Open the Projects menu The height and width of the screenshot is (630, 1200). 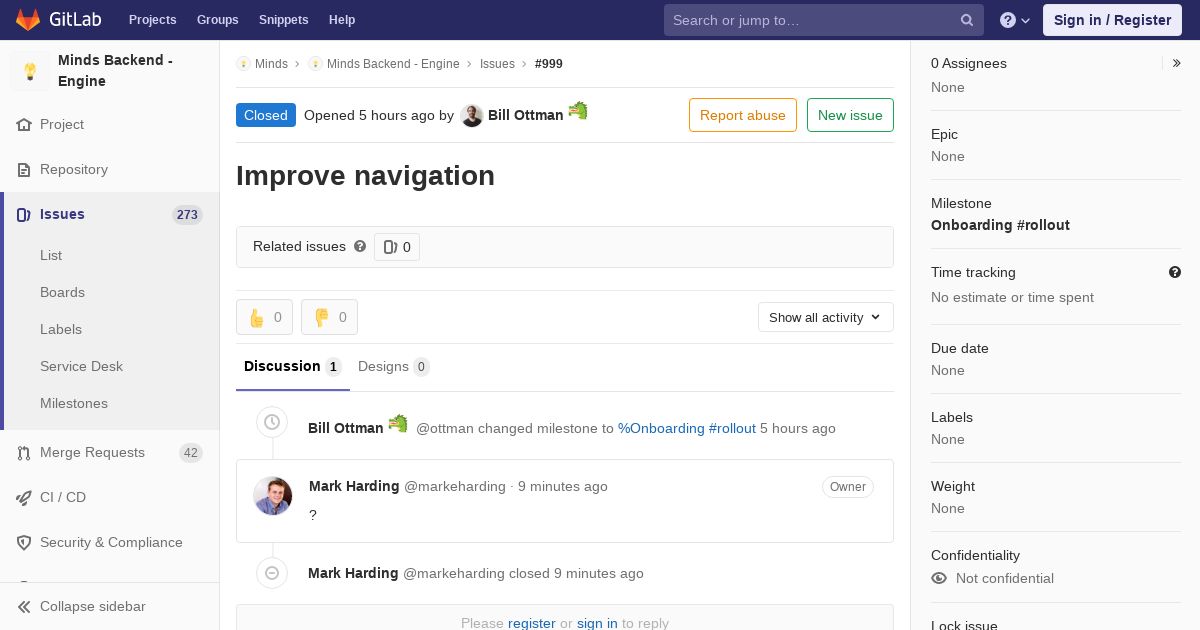click(153, 20)
